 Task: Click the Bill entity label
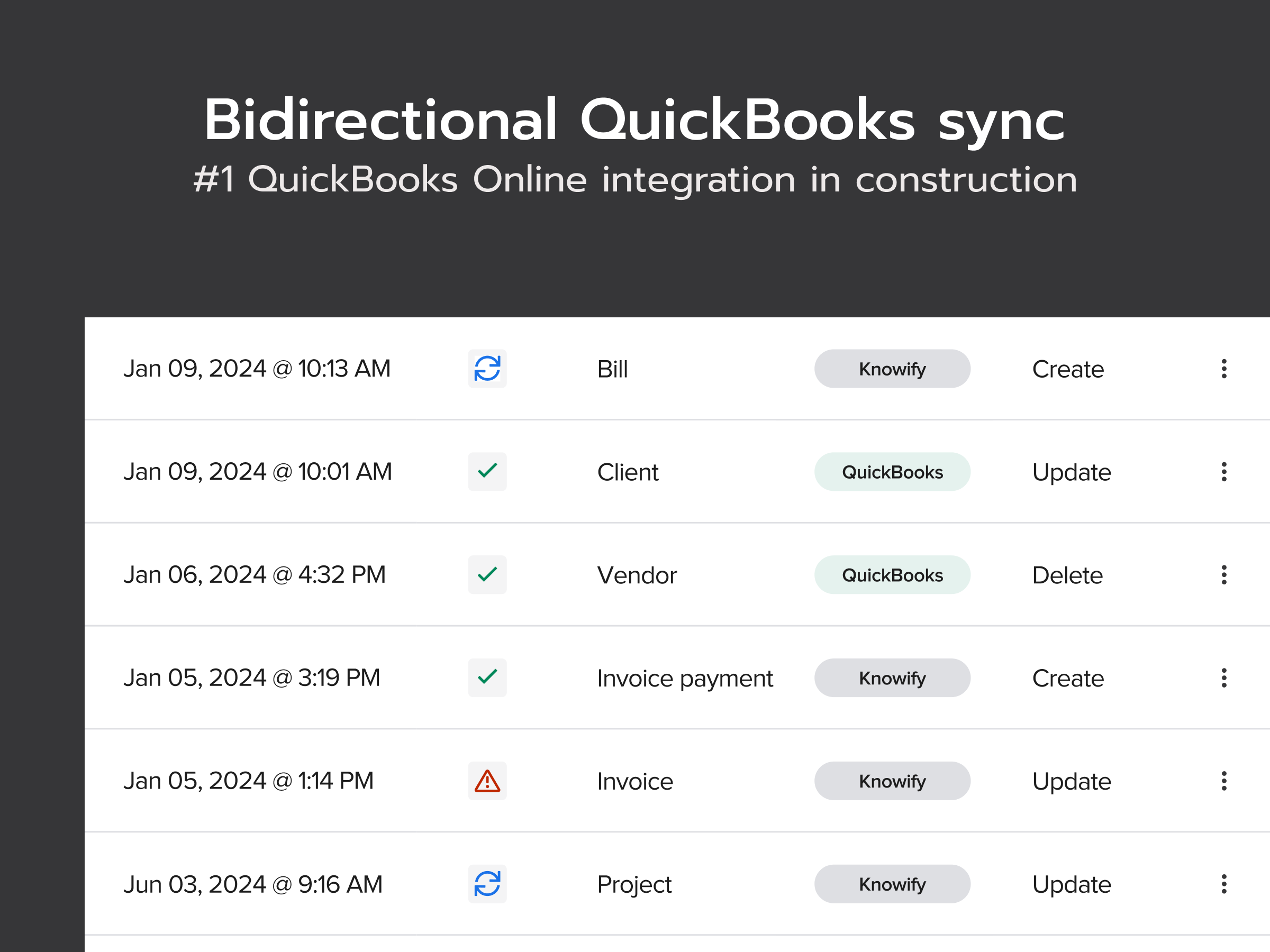tap(613, 369)
